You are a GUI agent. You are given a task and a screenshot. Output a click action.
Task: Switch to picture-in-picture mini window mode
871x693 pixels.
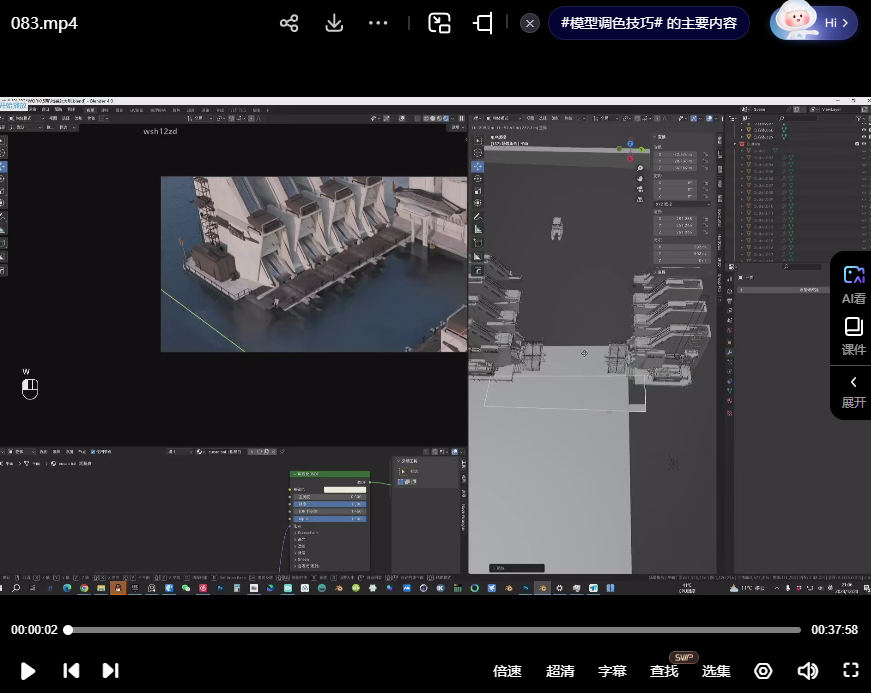439,23
